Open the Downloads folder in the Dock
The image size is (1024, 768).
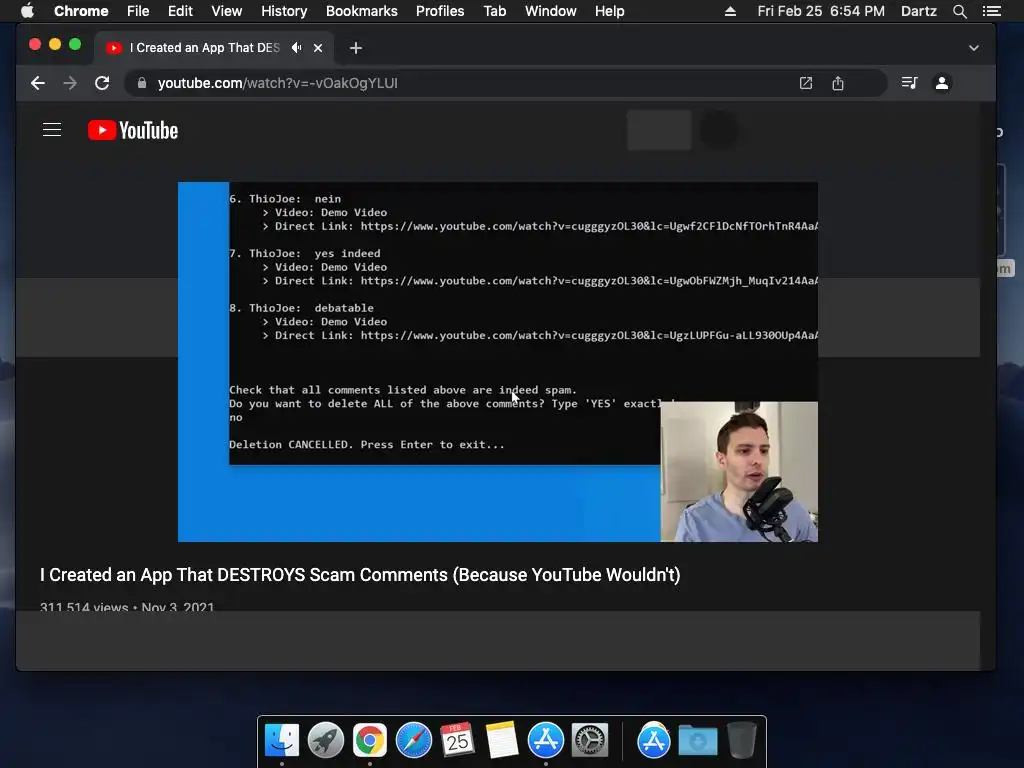pos(697,741)
